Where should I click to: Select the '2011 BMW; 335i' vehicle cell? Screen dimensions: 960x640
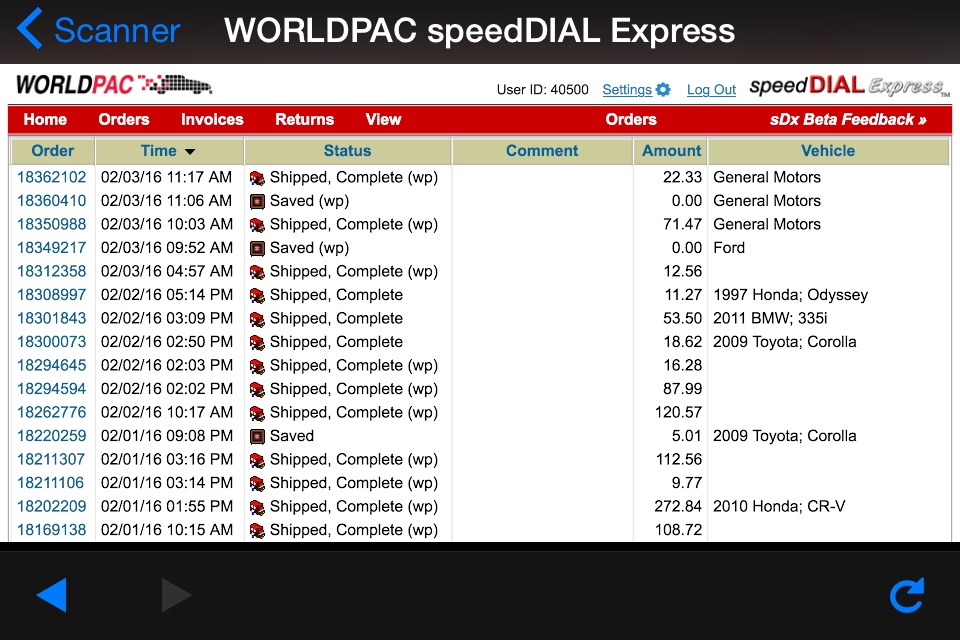[770, 318]
